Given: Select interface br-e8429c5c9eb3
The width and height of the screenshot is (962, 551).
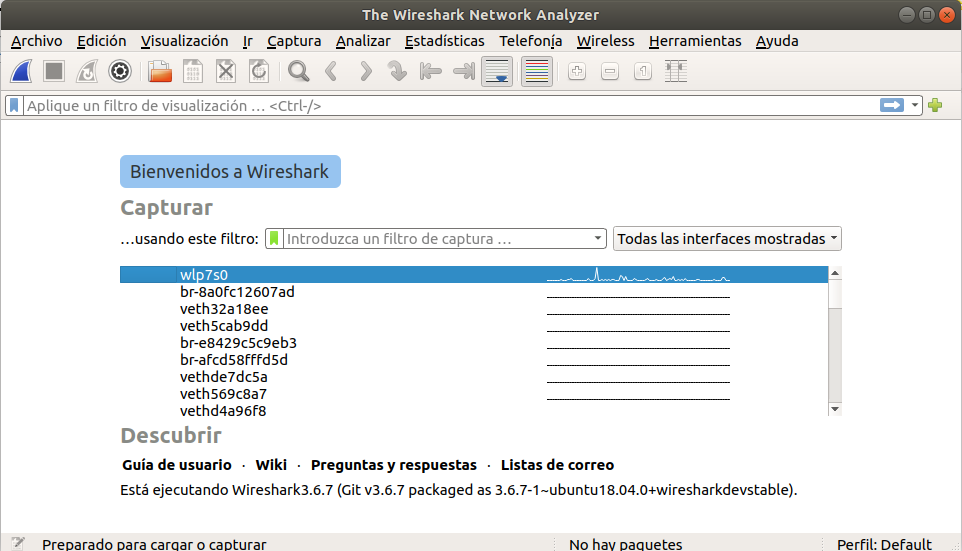Looking at the screenshot, I should point(474,342).
